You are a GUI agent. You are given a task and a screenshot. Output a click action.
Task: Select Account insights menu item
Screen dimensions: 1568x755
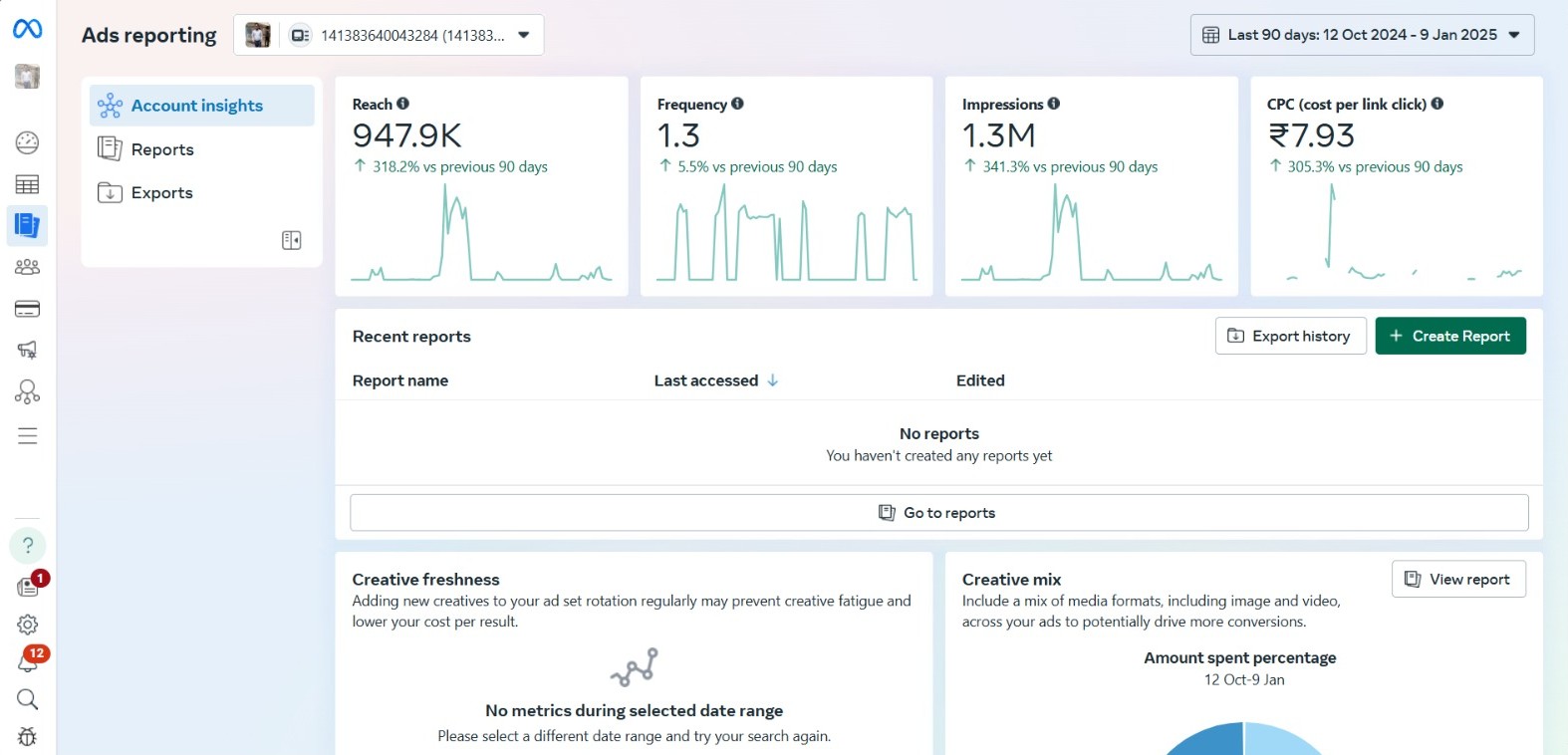202,106
